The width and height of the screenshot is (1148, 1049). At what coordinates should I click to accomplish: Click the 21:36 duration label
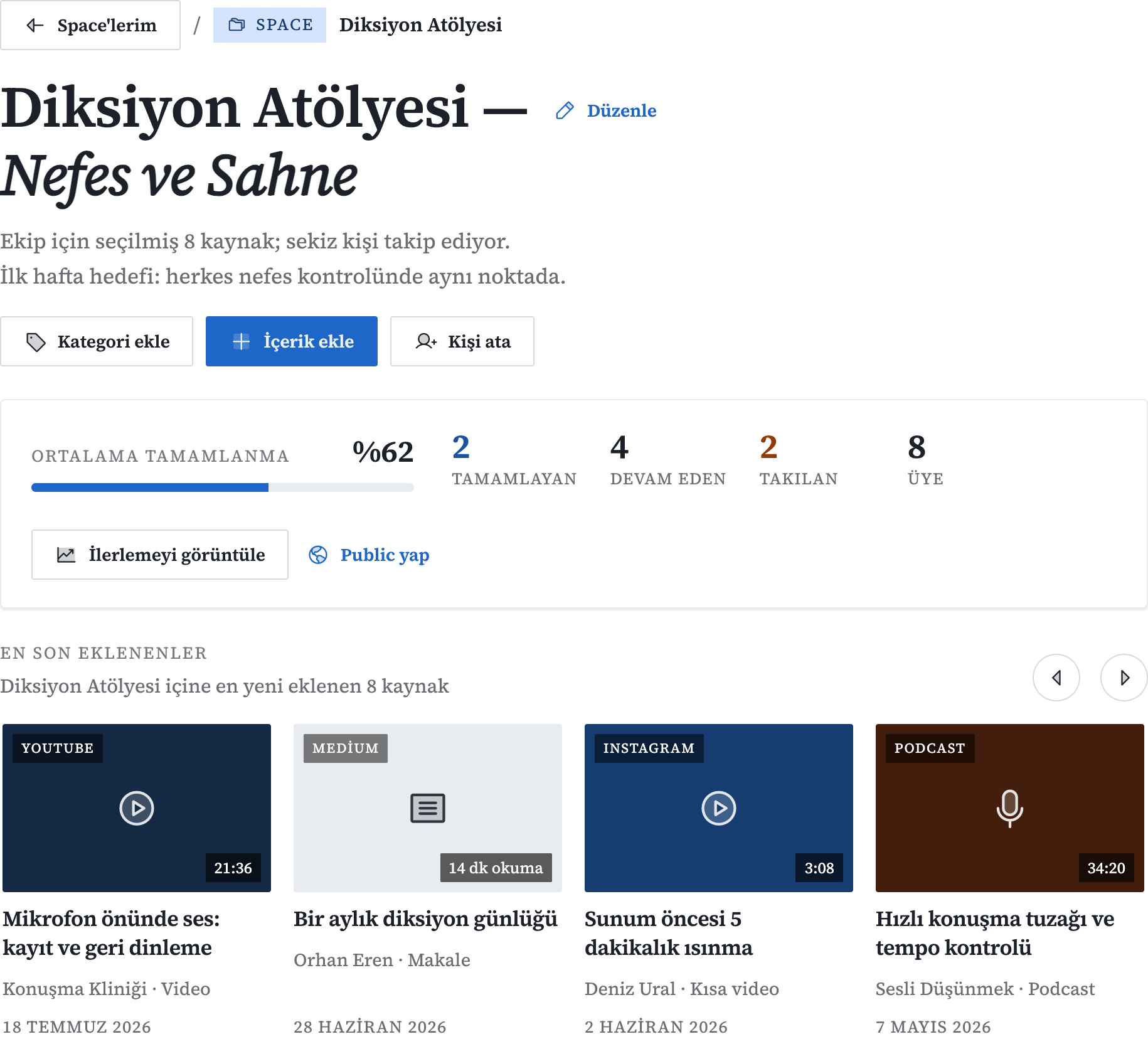[233, 868]
